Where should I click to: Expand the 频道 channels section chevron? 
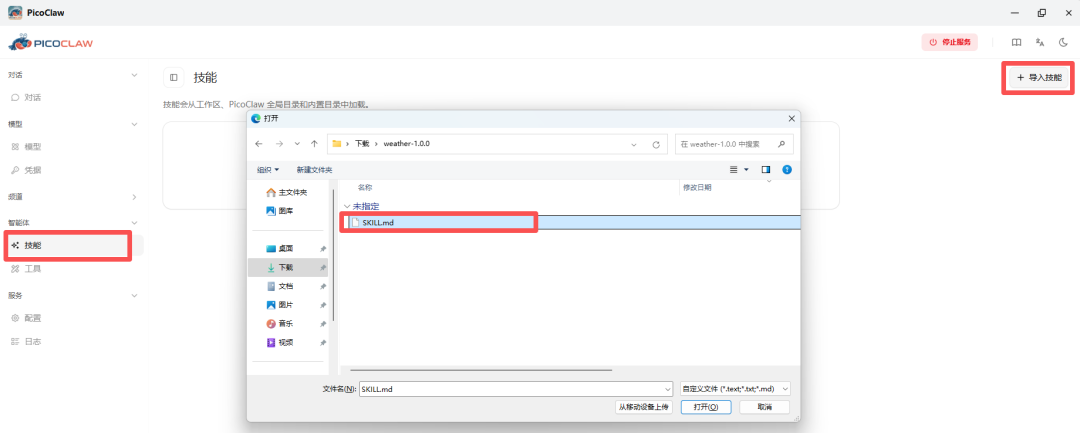click(134, 197)
